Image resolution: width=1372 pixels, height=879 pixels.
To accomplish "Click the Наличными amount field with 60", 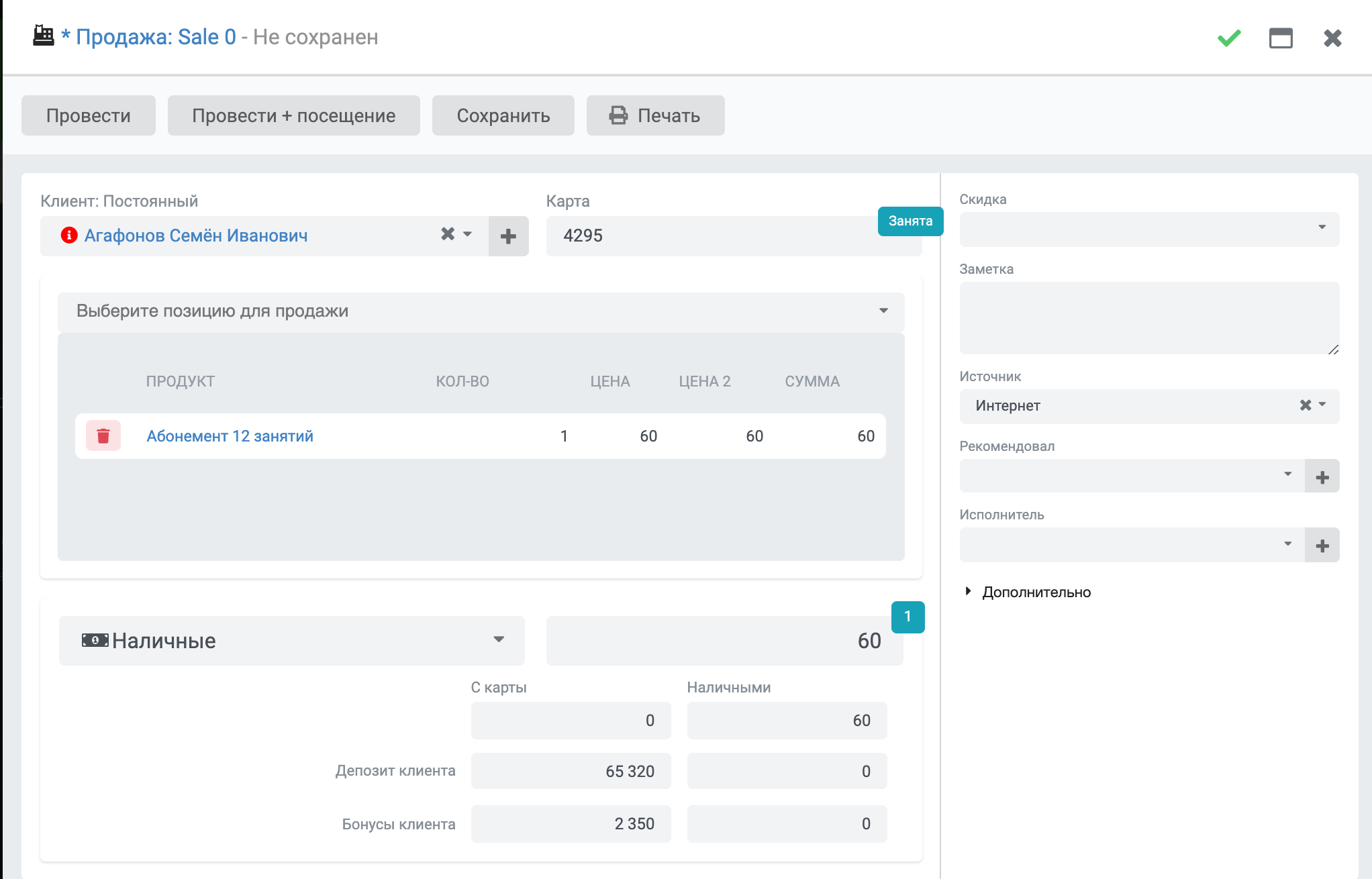I will point(787,721).
